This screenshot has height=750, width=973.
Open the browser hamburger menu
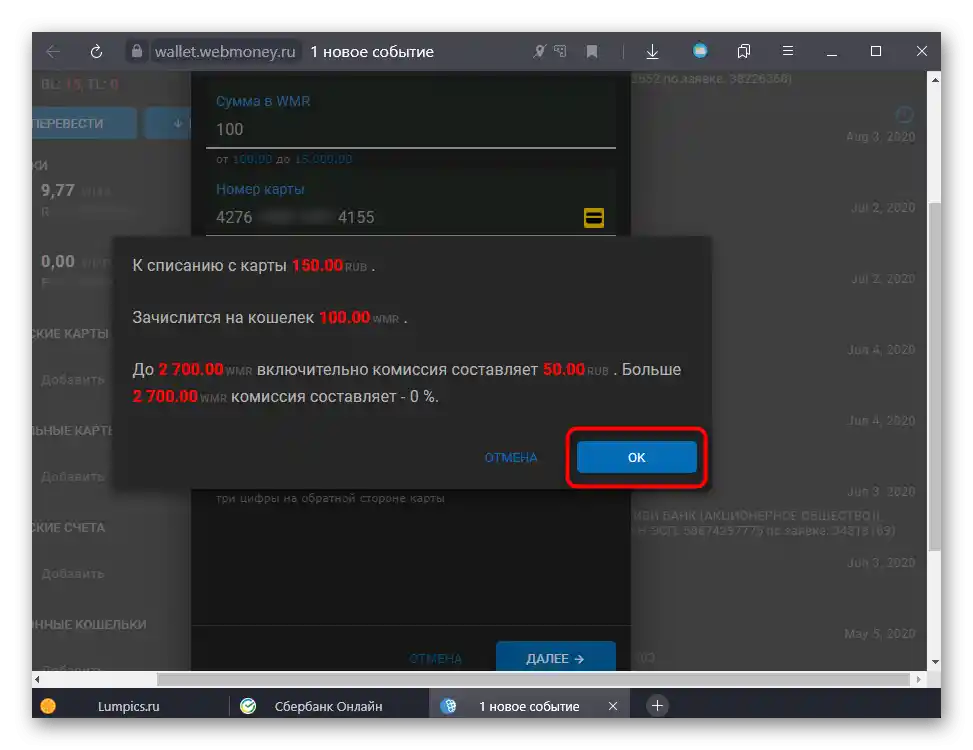(x=787, y=51)
